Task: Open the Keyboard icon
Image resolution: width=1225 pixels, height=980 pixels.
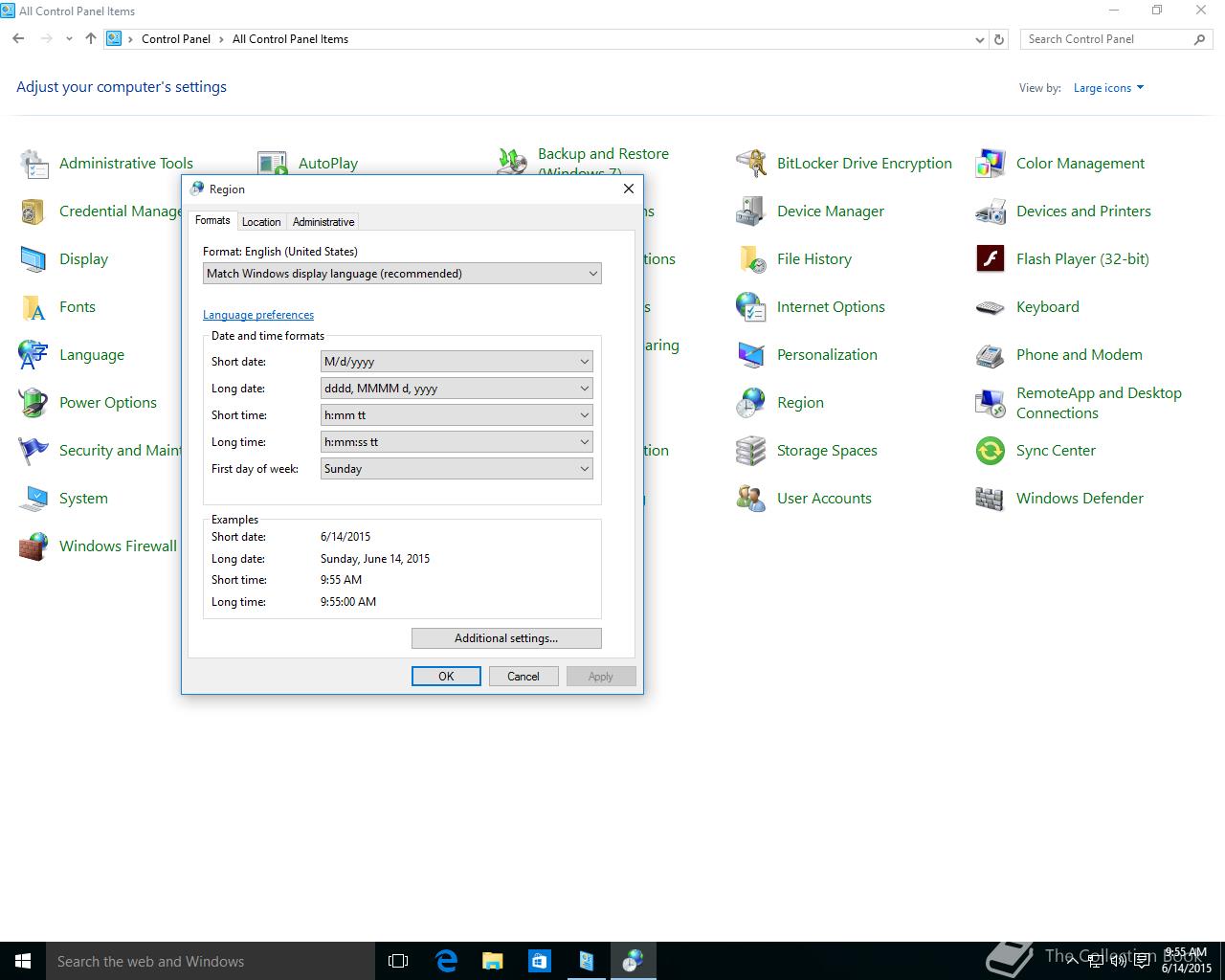Action: 991,307
